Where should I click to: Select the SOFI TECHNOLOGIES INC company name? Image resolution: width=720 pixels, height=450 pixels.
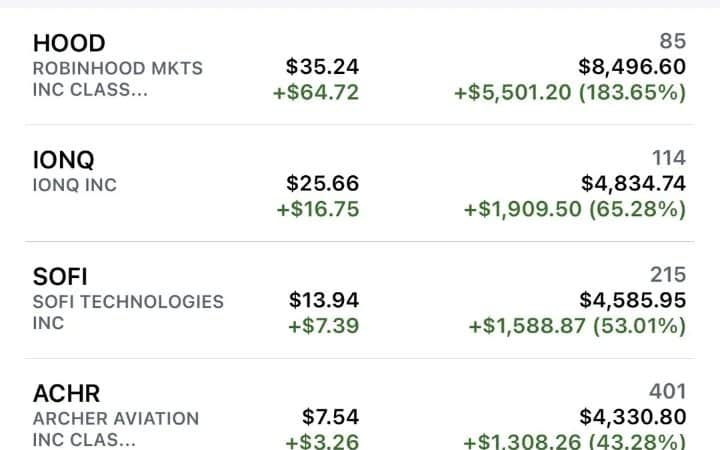(128, 312)
